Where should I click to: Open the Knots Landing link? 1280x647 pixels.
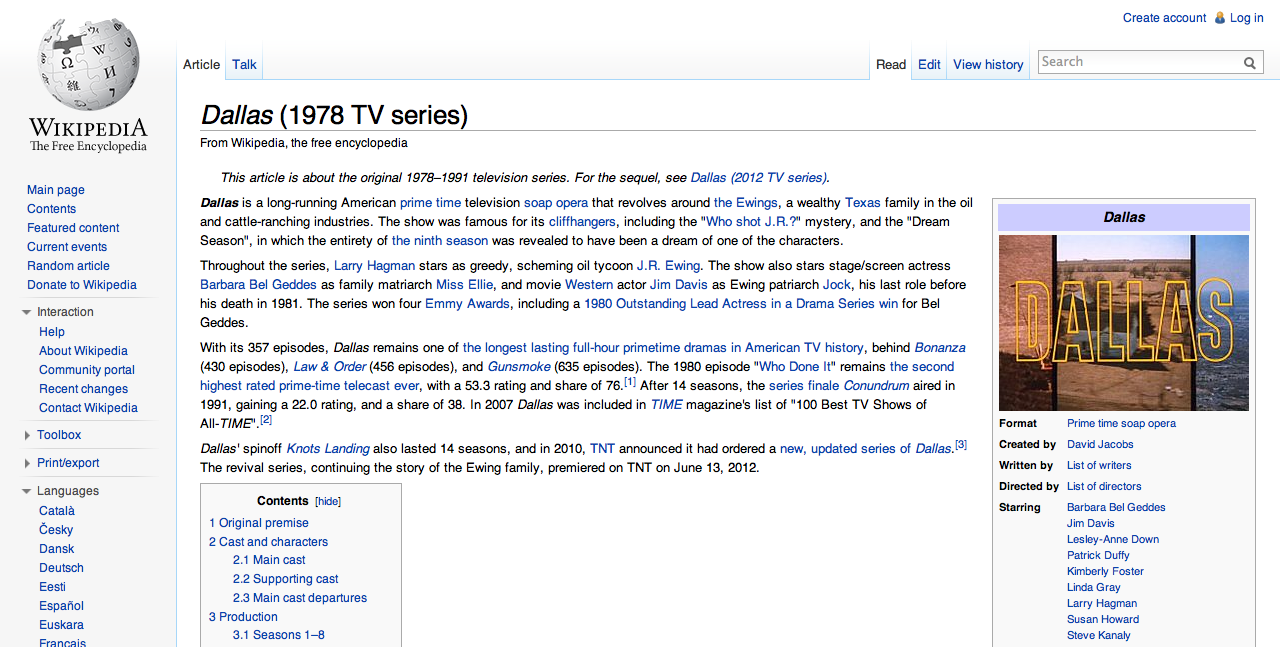pyautogui.click(x=328, y=449)
